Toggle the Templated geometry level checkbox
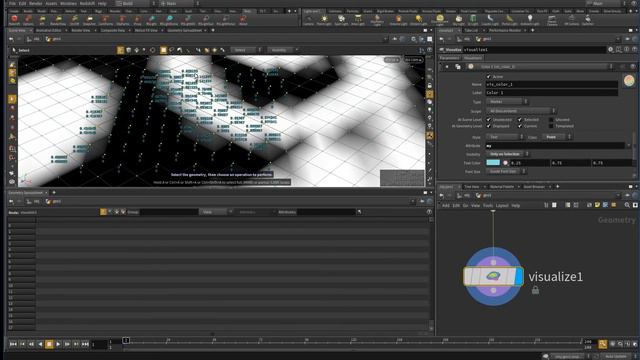This screenshot has width=640, height=360. coord(551,126)
